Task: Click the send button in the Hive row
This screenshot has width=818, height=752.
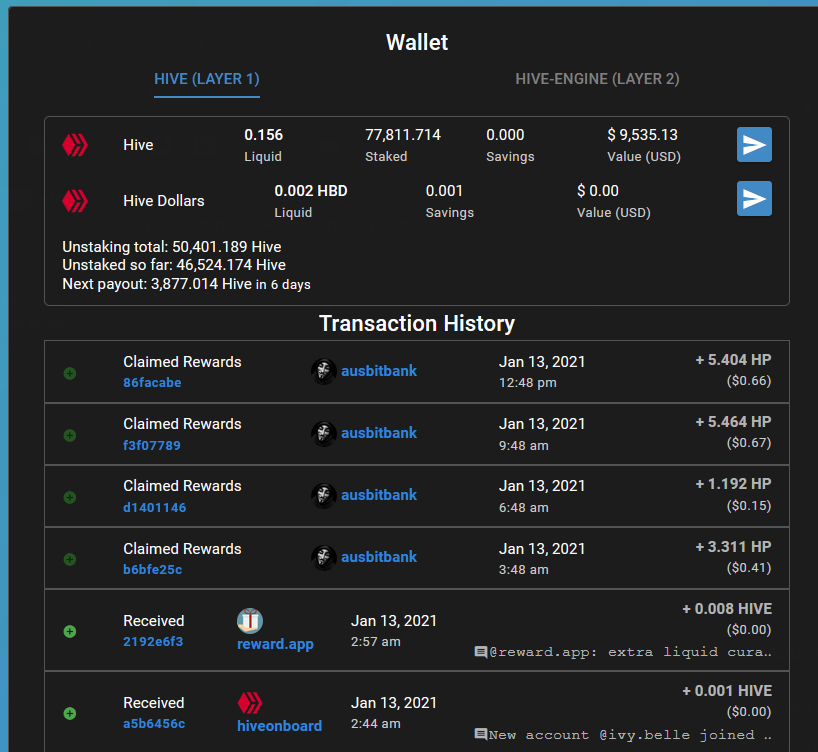Action: (754, 145)
